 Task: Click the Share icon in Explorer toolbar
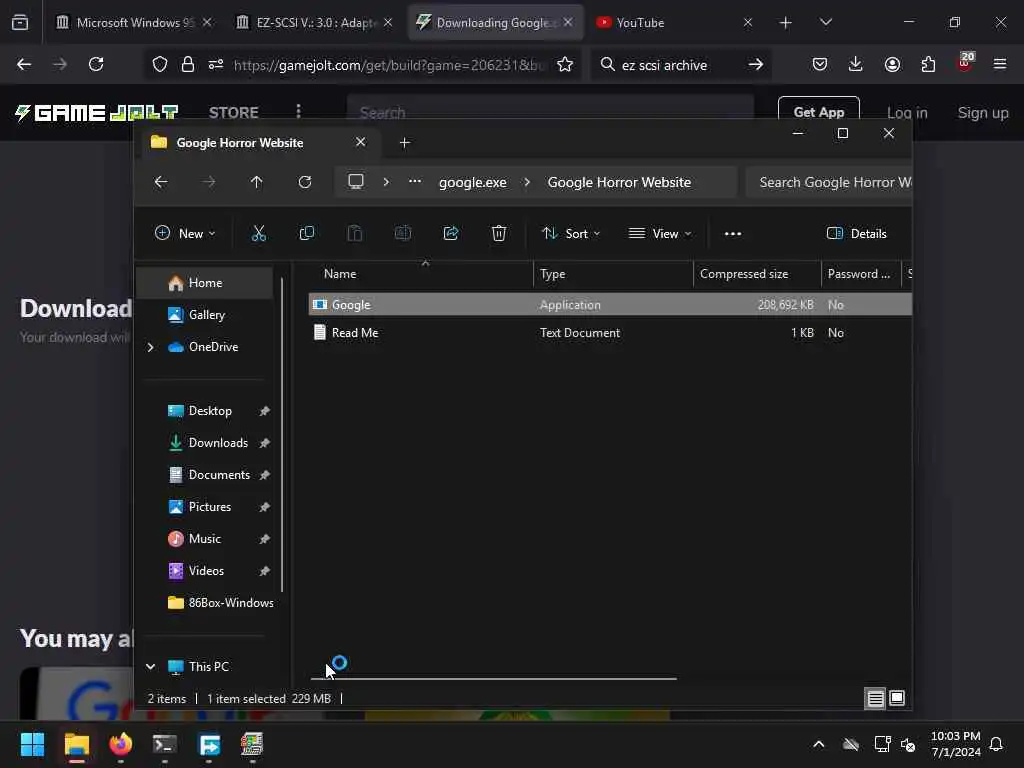(x=451, y=233)
